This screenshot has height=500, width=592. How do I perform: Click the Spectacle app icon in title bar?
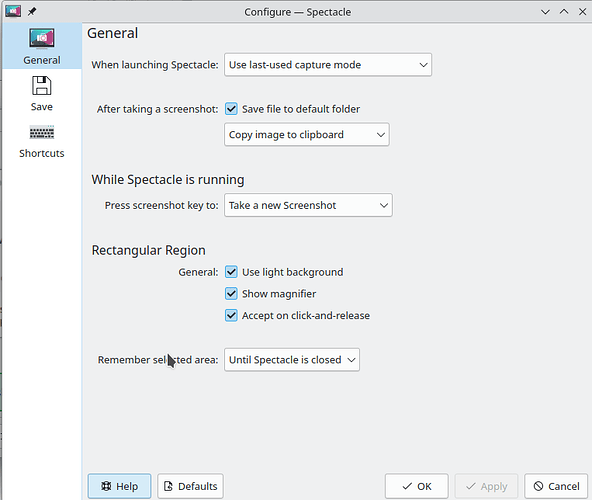13,11
